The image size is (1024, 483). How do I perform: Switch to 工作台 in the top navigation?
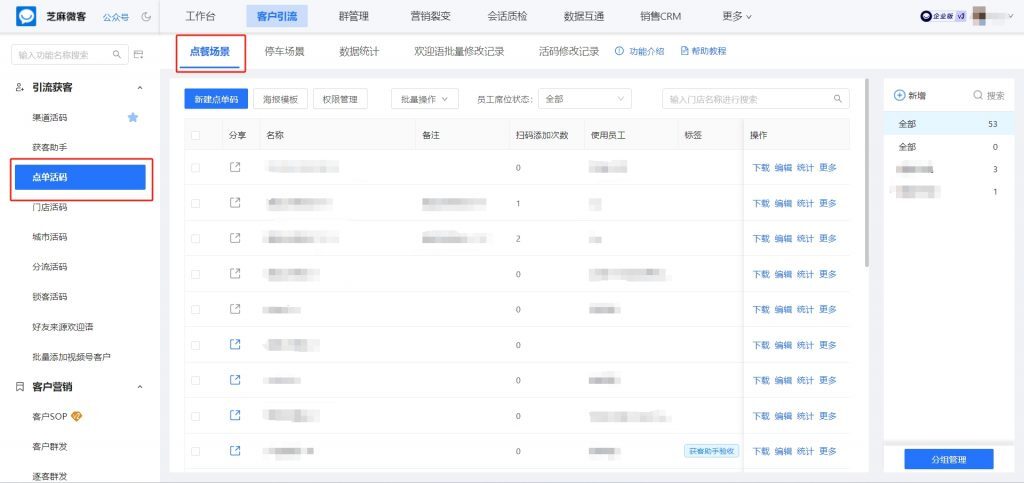click(200, 16)
